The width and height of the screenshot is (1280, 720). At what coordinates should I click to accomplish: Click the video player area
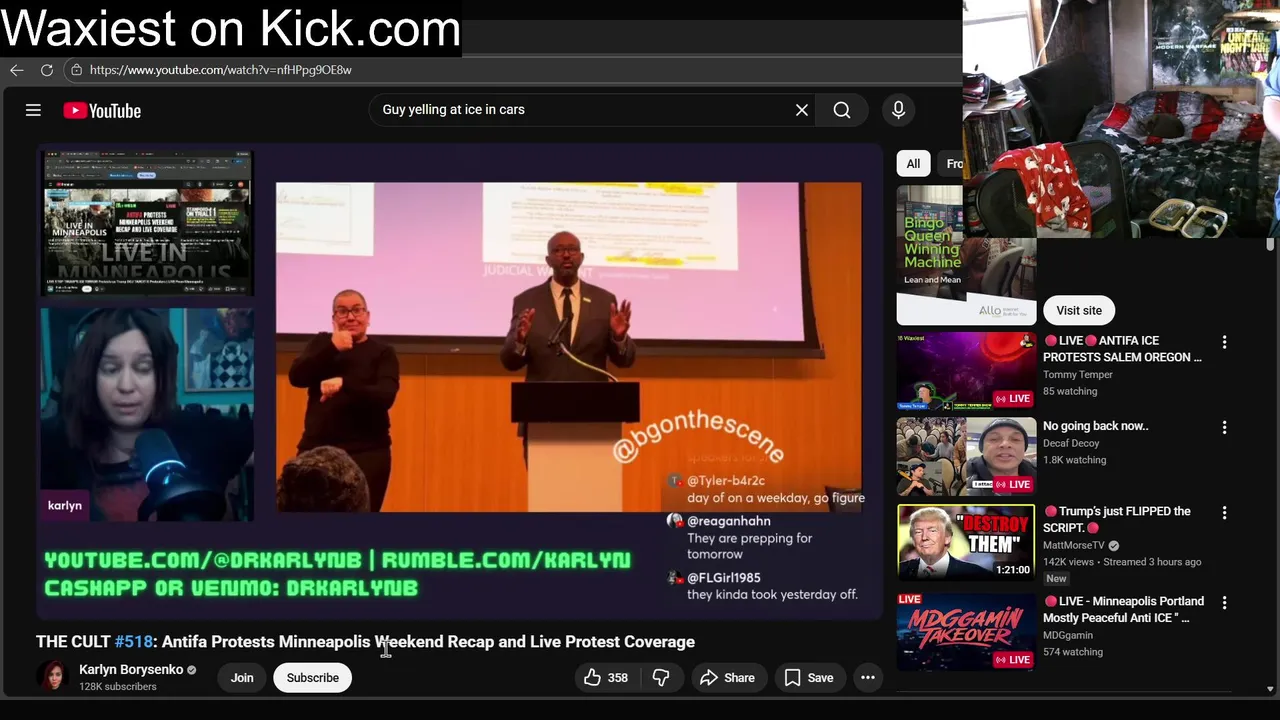459,383
